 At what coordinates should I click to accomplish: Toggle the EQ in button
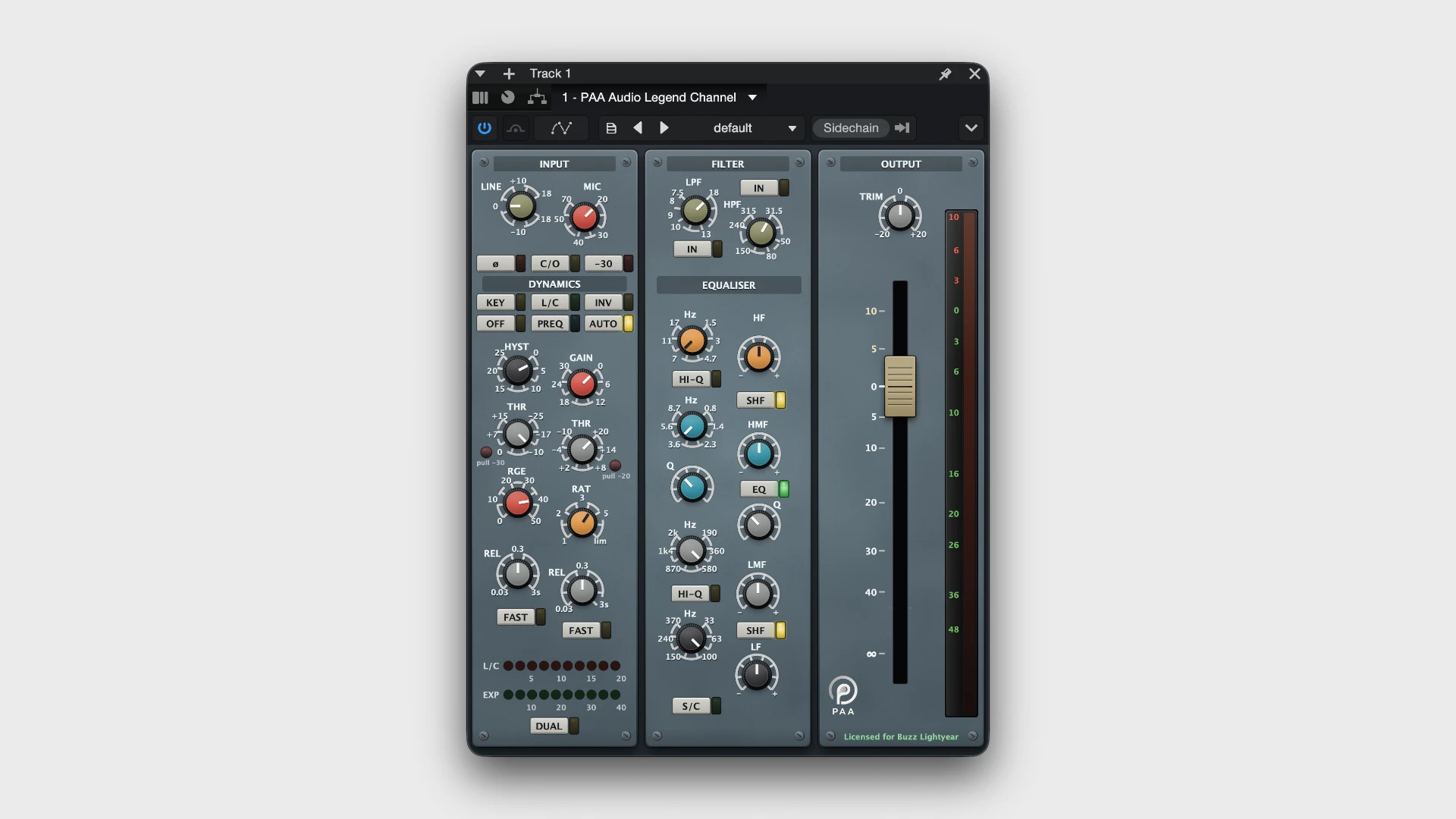759,489
